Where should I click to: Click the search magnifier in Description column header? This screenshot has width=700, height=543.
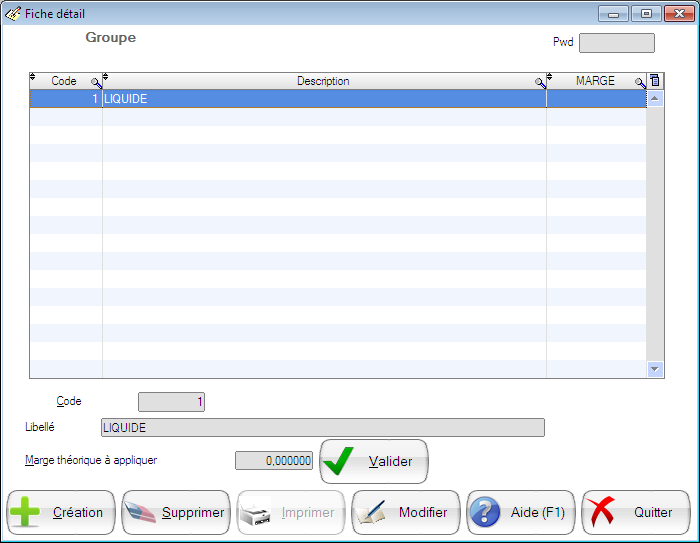coord(540,83)
